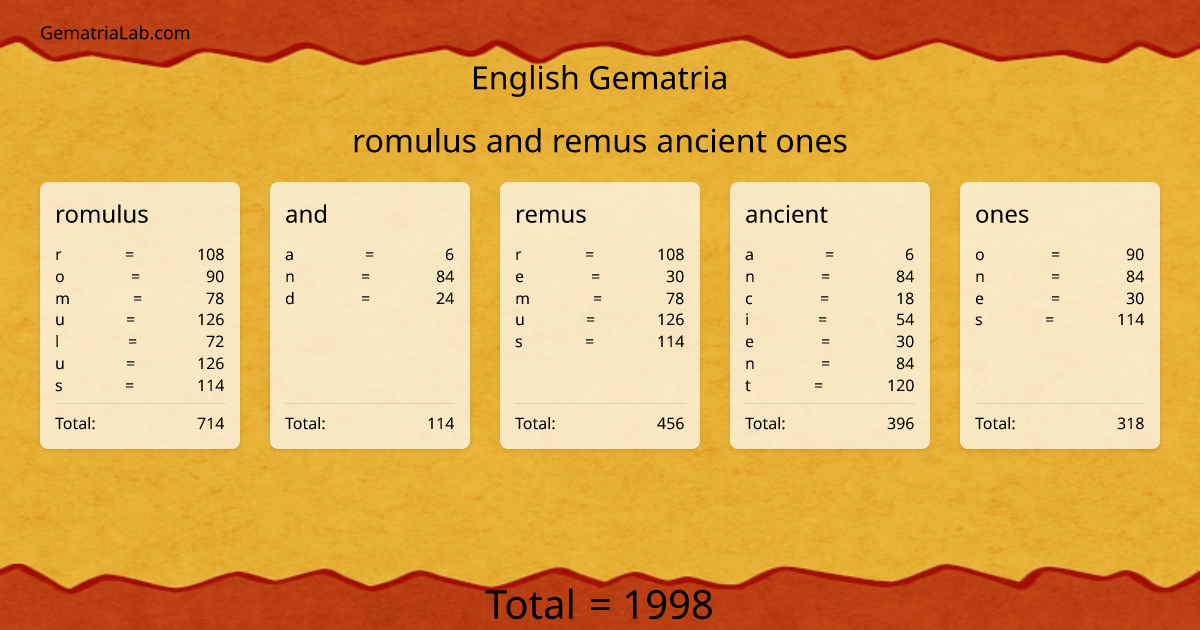Click value 24 for letter d in and

tap(445, 298)
